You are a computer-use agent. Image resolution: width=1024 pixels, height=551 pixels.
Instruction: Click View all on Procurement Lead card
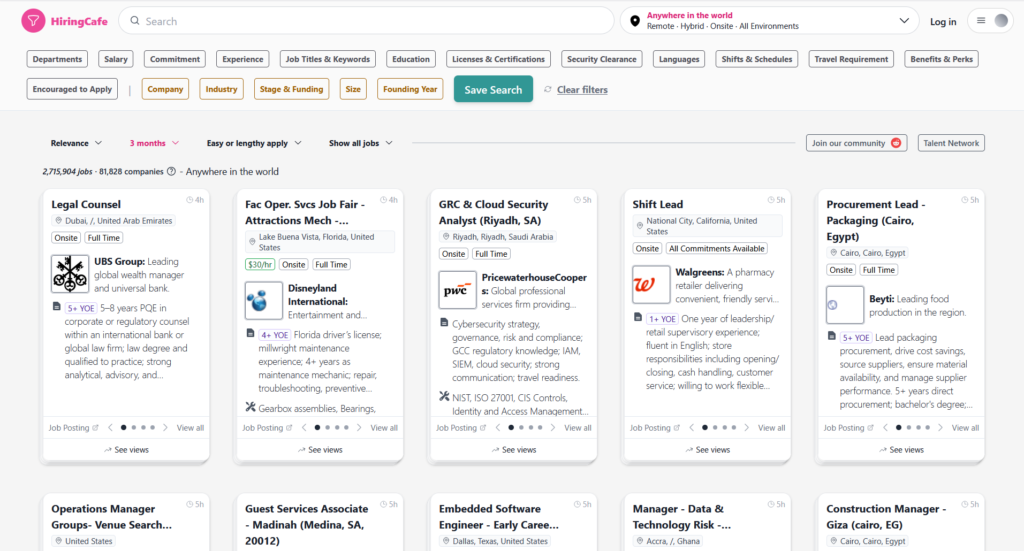(x=965, y=428)
